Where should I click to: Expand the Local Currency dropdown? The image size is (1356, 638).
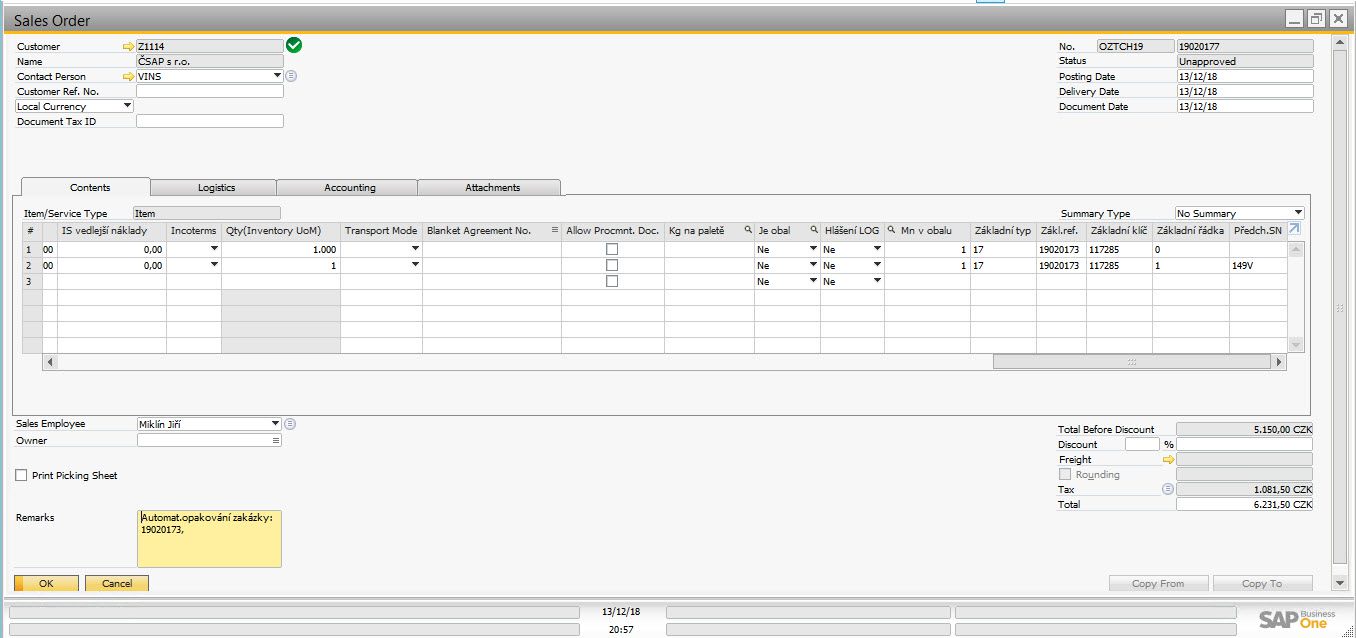click(x=127, y=106)
